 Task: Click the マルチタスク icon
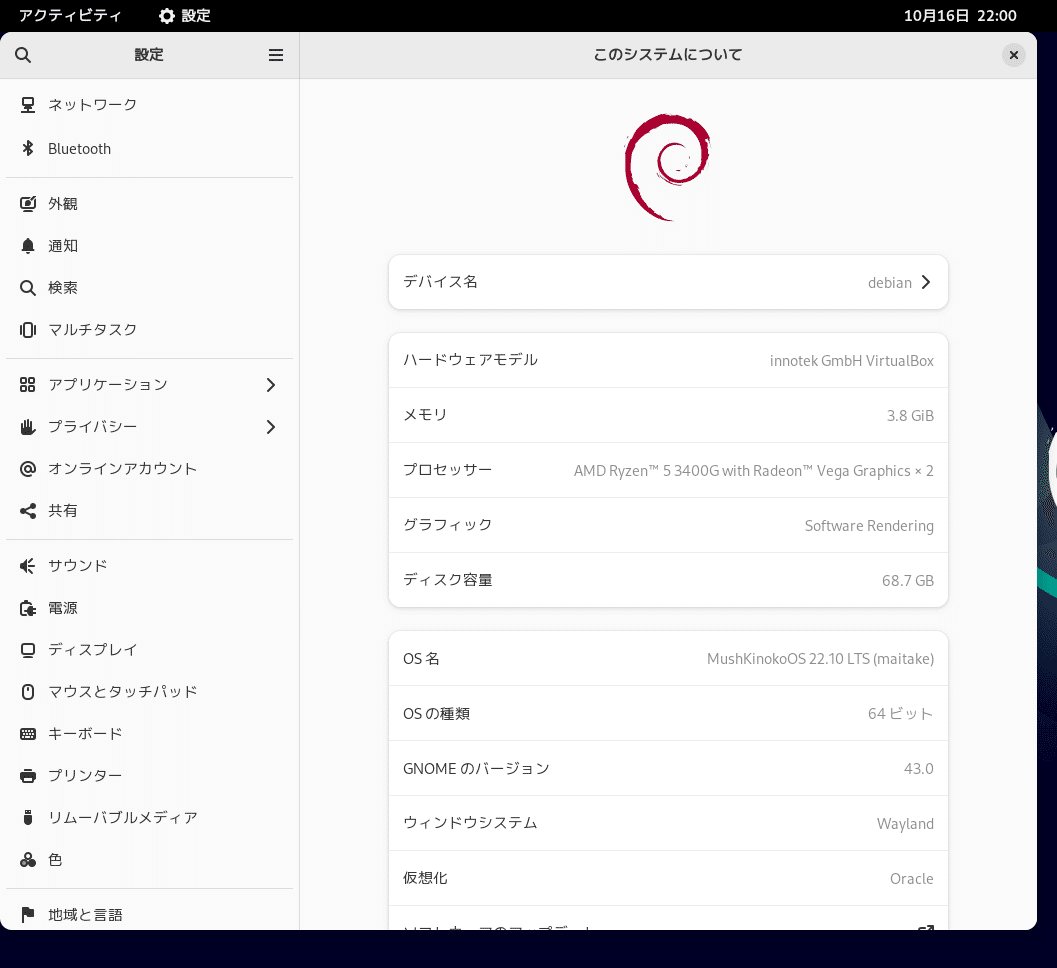pos(28,330)
